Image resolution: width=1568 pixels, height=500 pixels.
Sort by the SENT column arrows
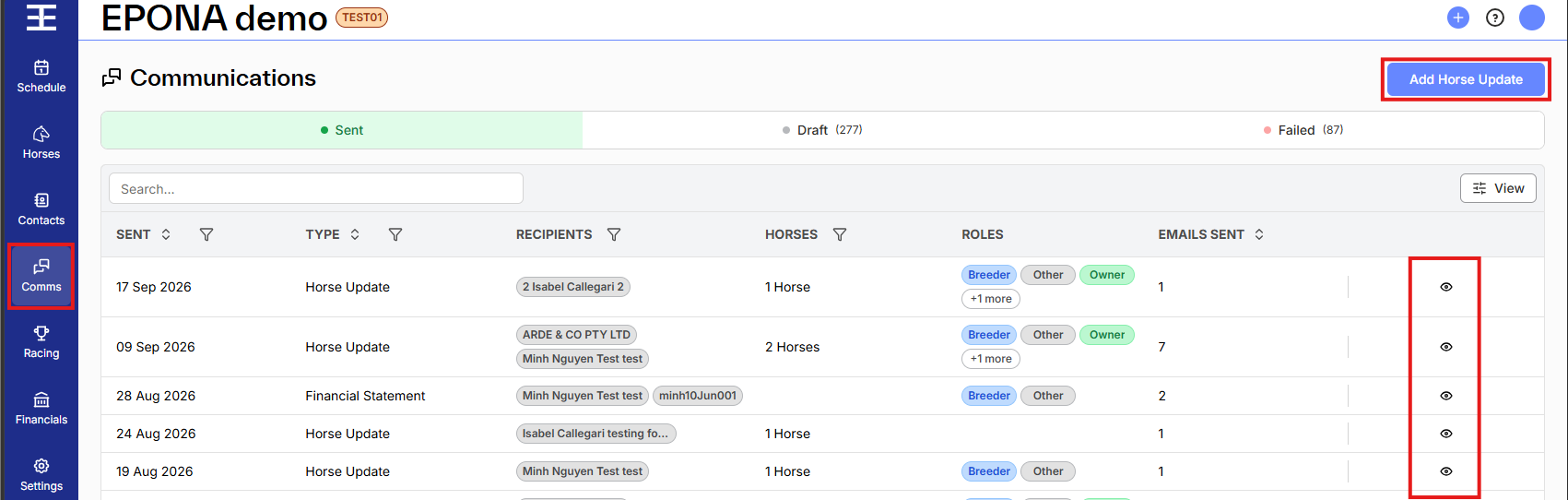click(x=166, y=234)
